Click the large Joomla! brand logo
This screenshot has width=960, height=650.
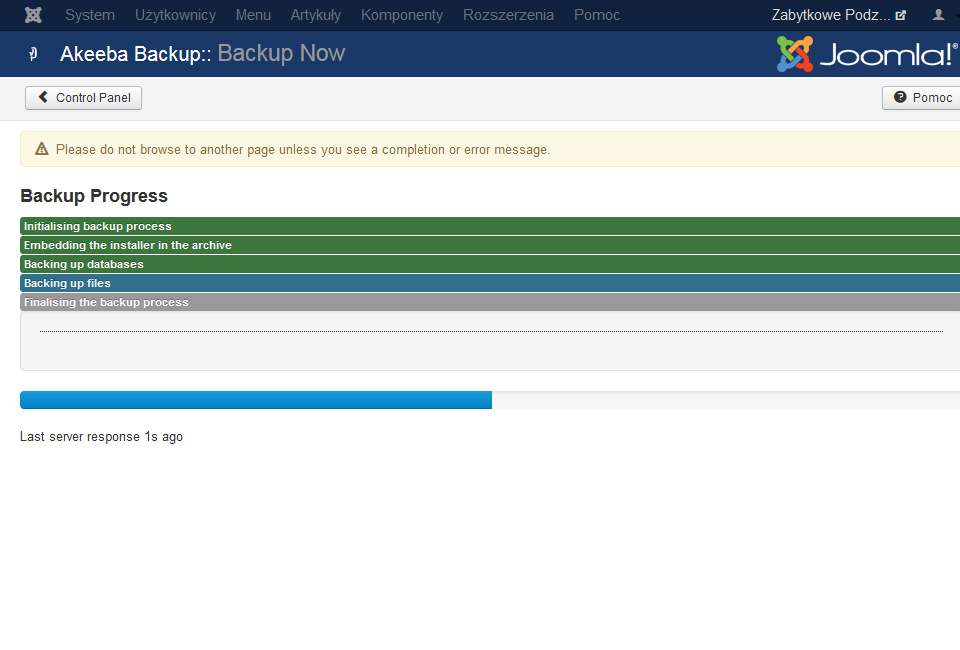coord(866,54)
